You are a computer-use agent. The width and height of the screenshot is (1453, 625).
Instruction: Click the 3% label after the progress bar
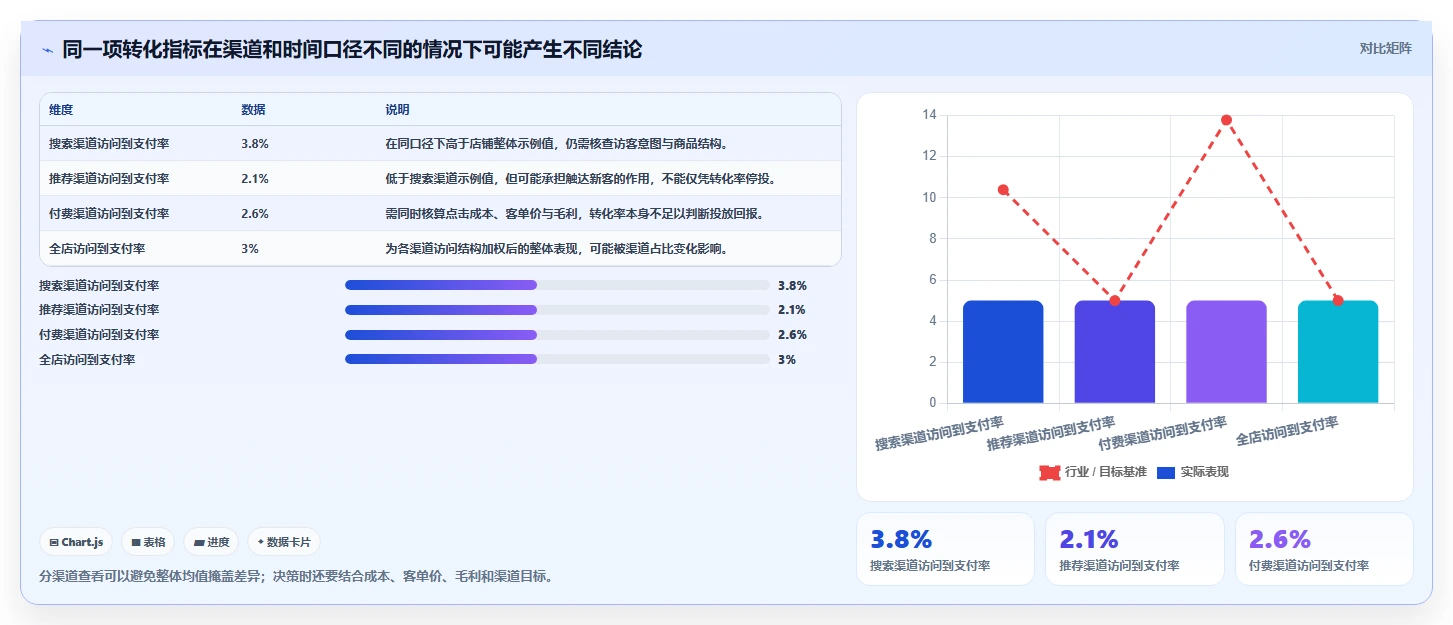(787, 360)
